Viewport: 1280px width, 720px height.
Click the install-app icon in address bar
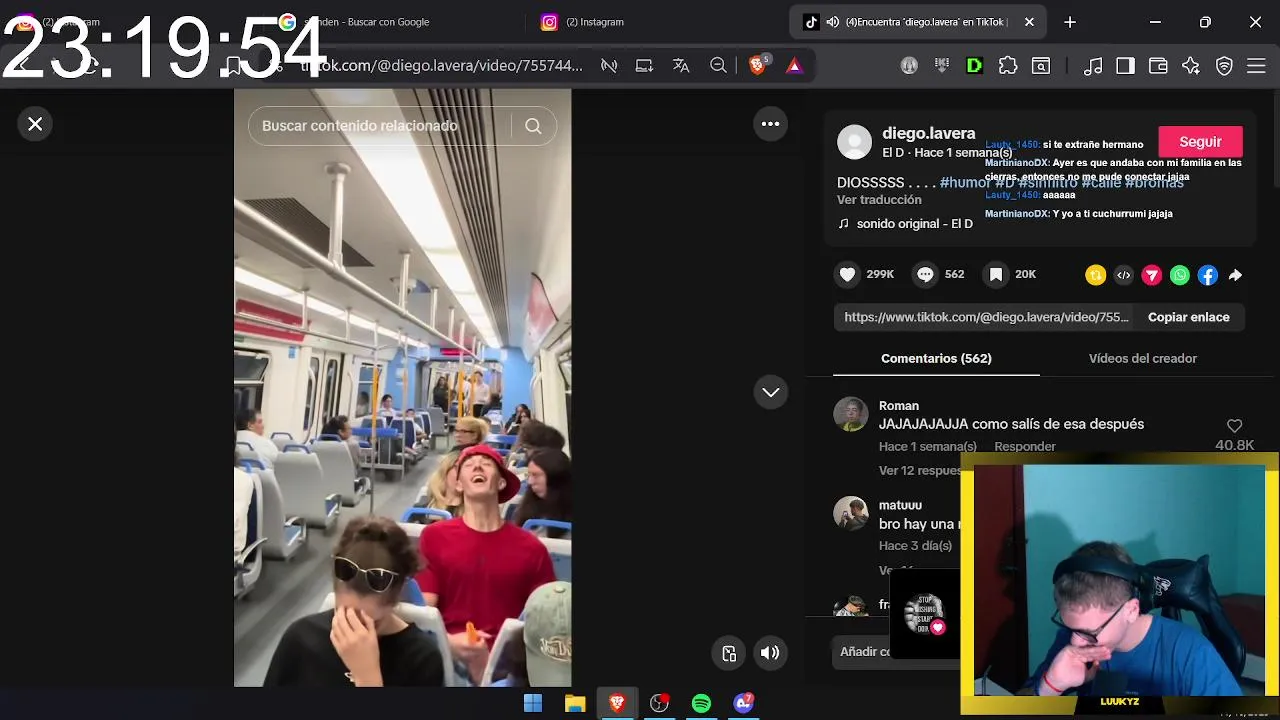pos(644,66)
